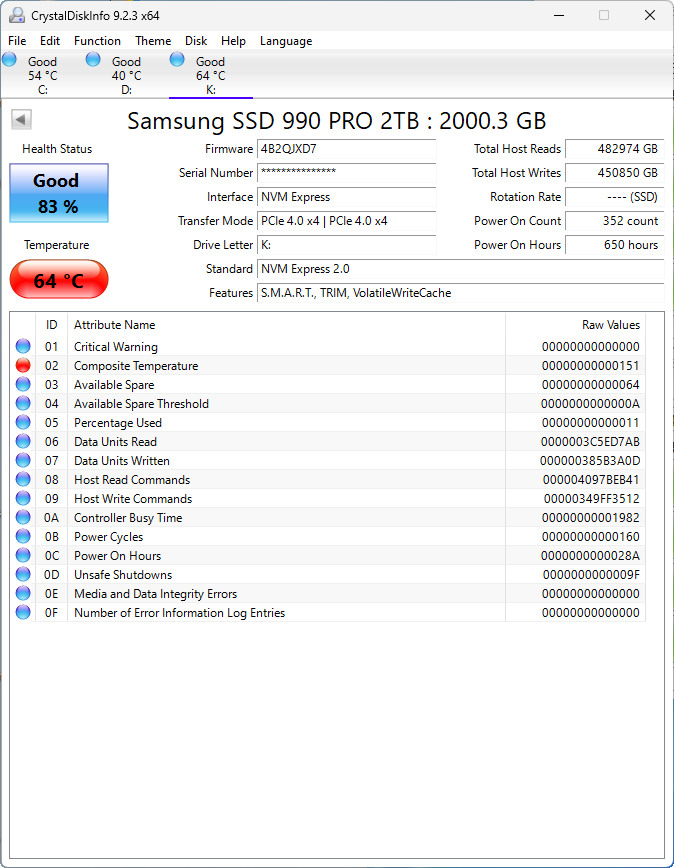The image size is (674, 868).
Task: Switch to the D: drive tab at 40 °C
Action: (126, 75)
